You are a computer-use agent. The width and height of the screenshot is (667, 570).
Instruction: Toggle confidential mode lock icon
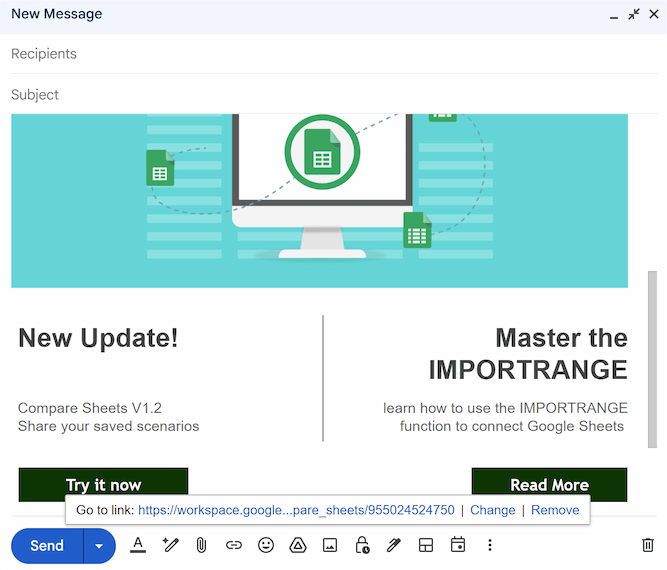pos(361,545)
